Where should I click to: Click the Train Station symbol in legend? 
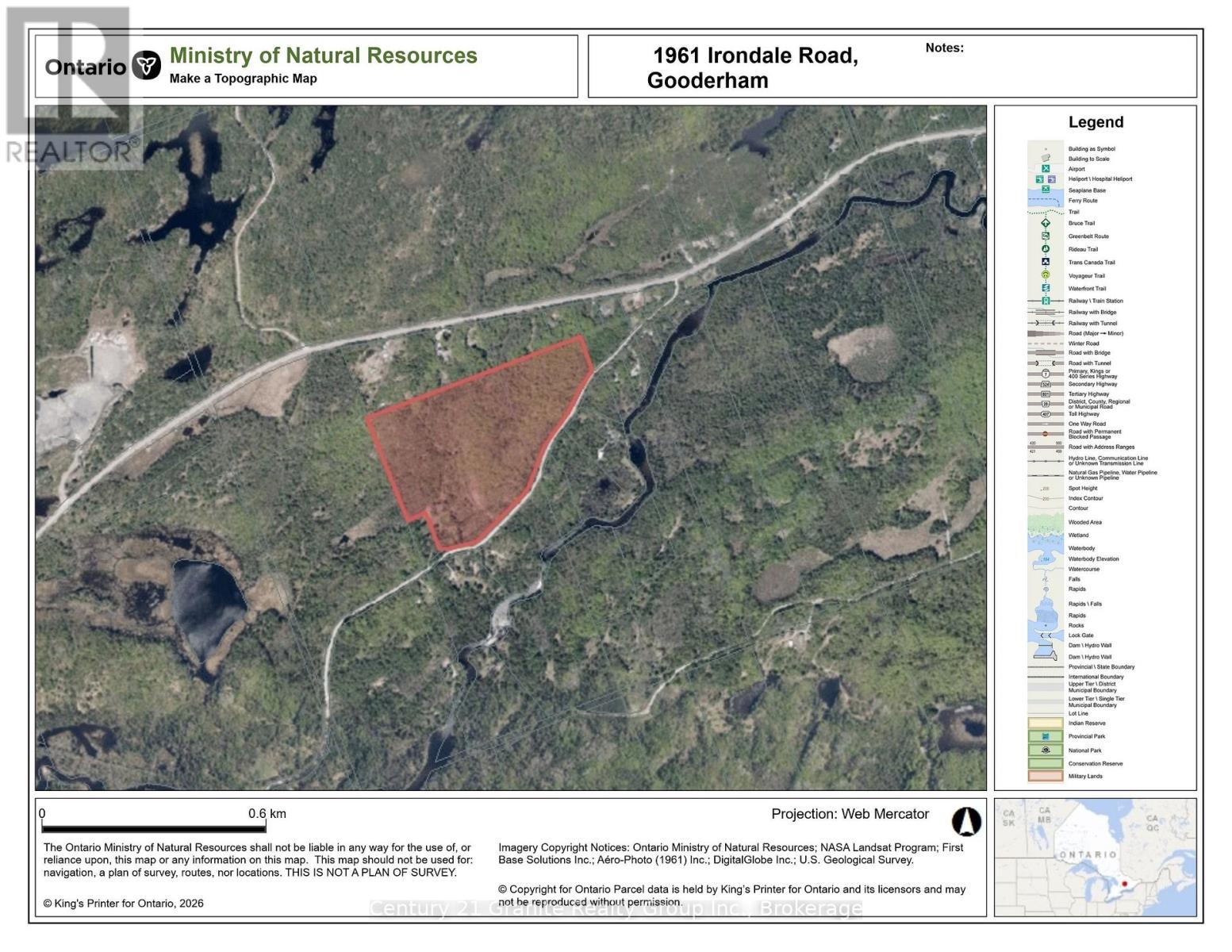(x=1046, y=301)
